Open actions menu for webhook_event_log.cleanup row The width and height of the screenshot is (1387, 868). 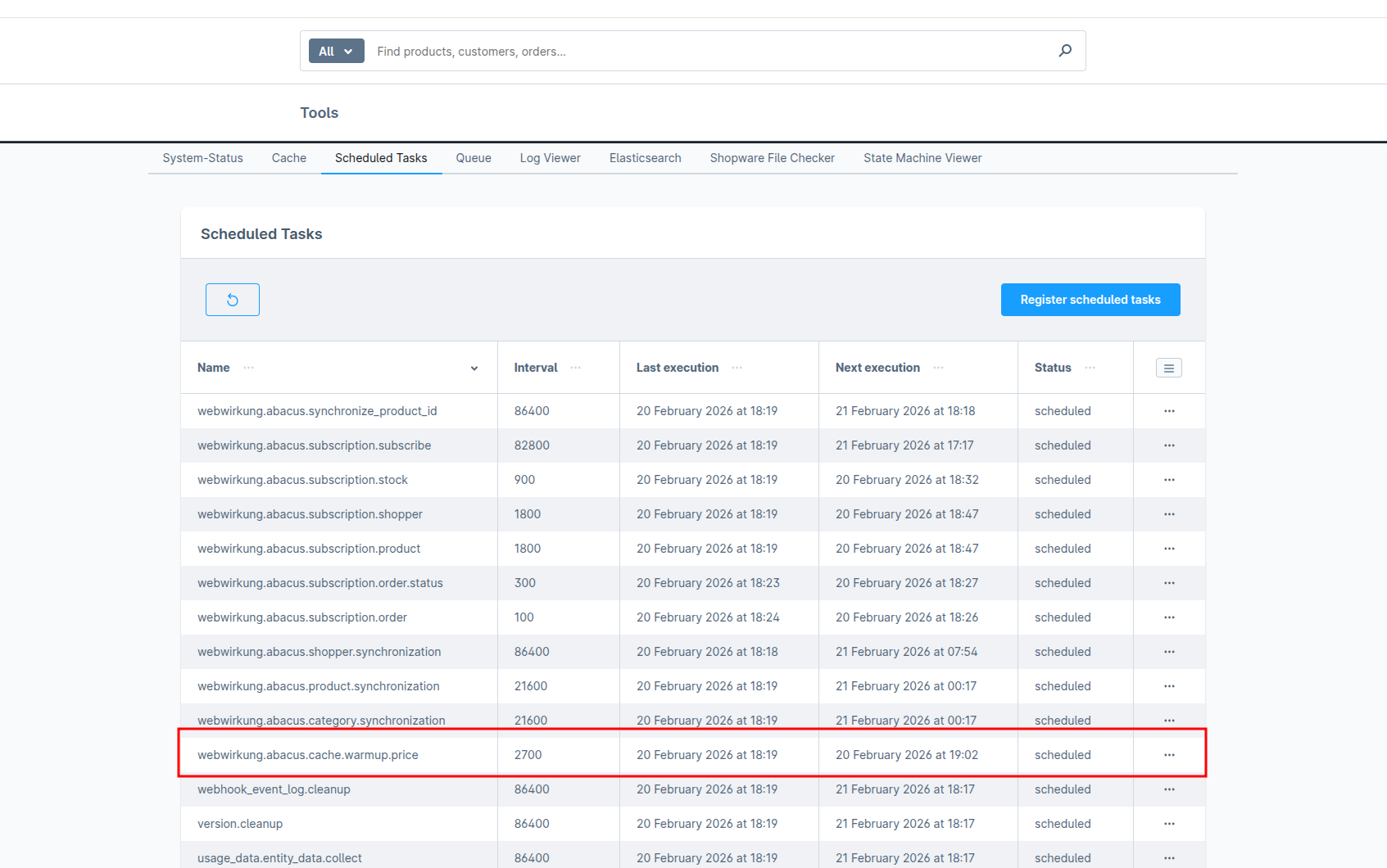click(x=1168, y=789)
